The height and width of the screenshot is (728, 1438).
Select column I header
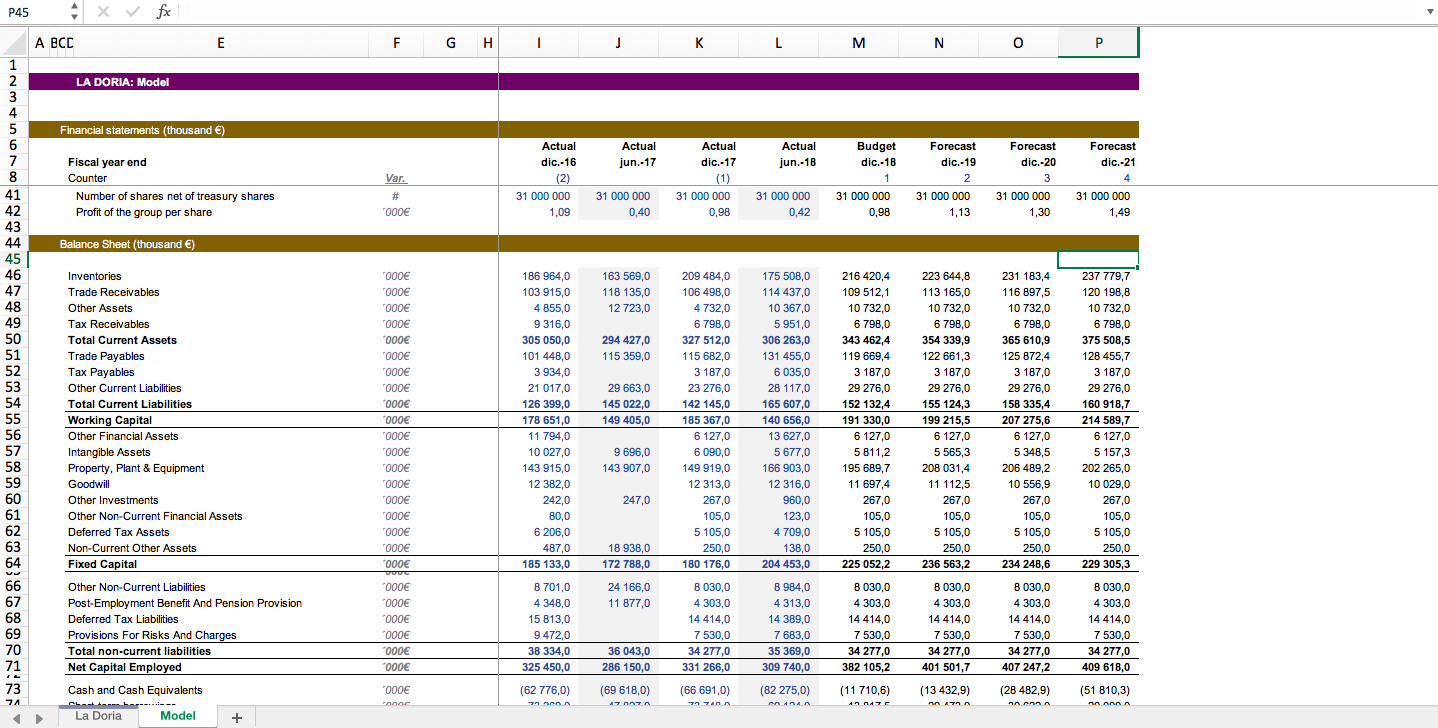(539, 43)
